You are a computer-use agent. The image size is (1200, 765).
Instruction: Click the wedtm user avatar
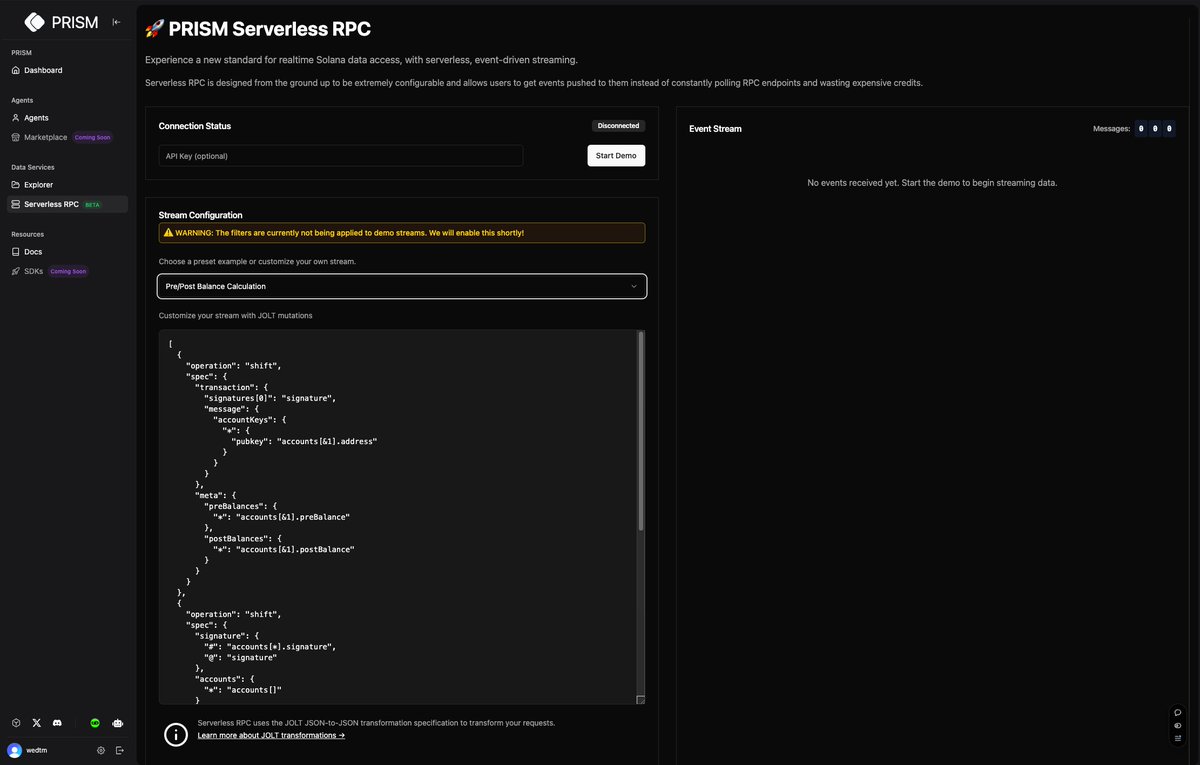(x=14, y=750)
